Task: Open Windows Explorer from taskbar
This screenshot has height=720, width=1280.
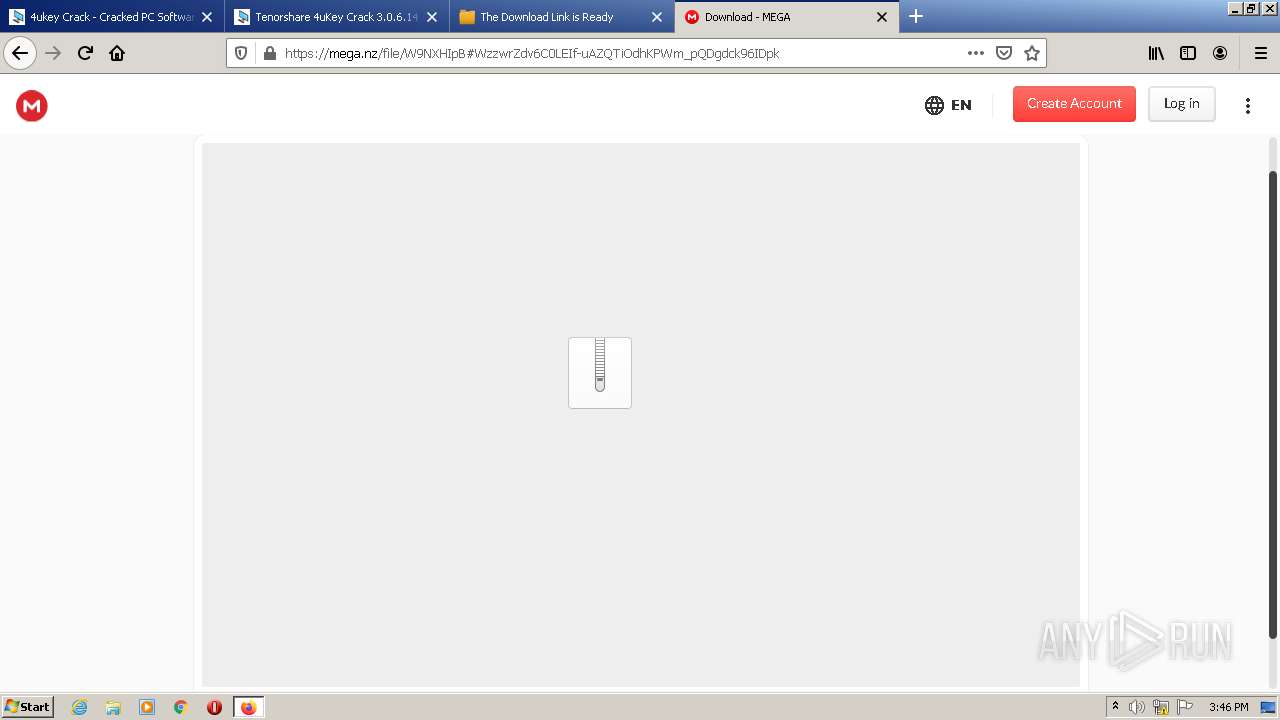Action: point(113,707)
